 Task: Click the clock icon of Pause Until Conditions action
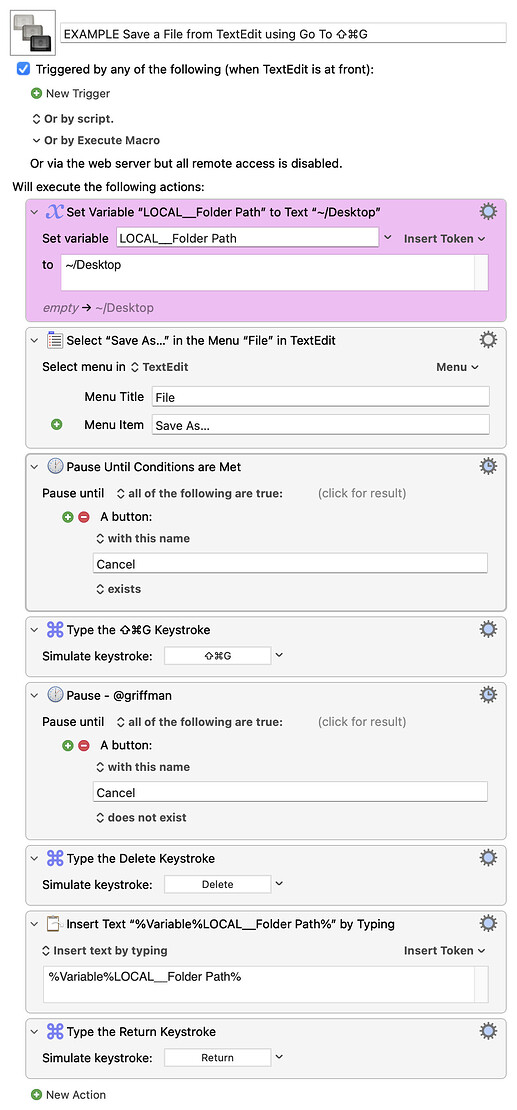(x=55, y=467)
